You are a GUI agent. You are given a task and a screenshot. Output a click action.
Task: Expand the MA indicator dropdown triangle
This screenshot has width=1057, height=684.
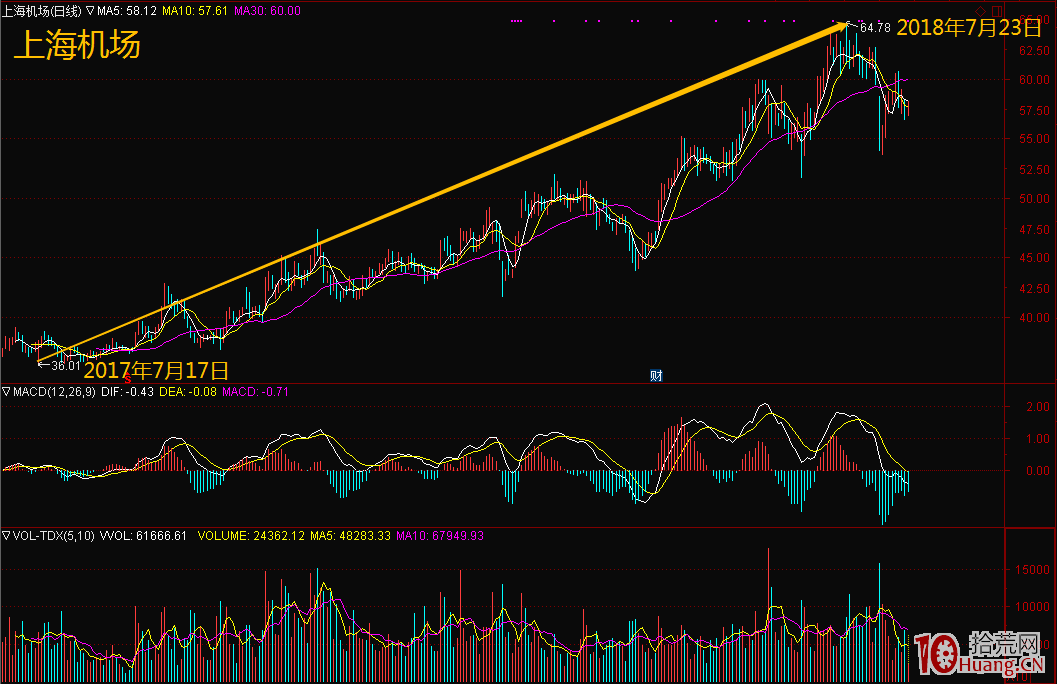click(90, 11)
